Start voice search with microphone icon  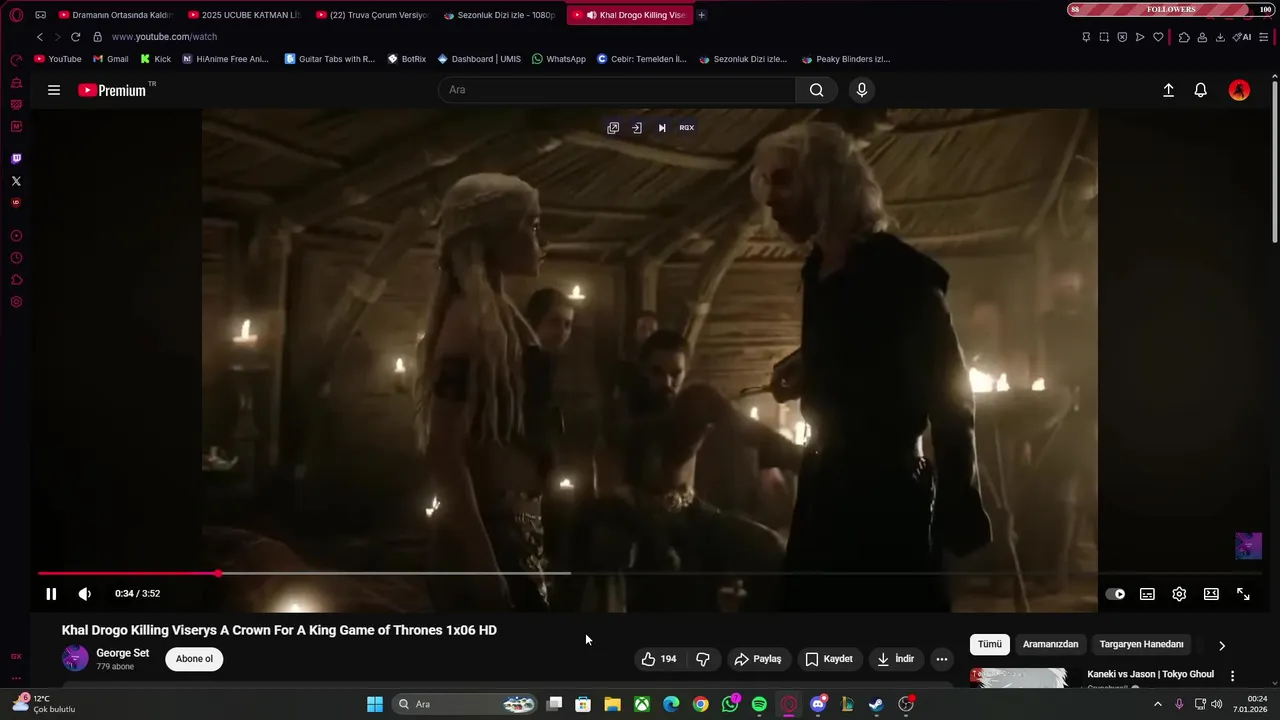tap(862, 90)
